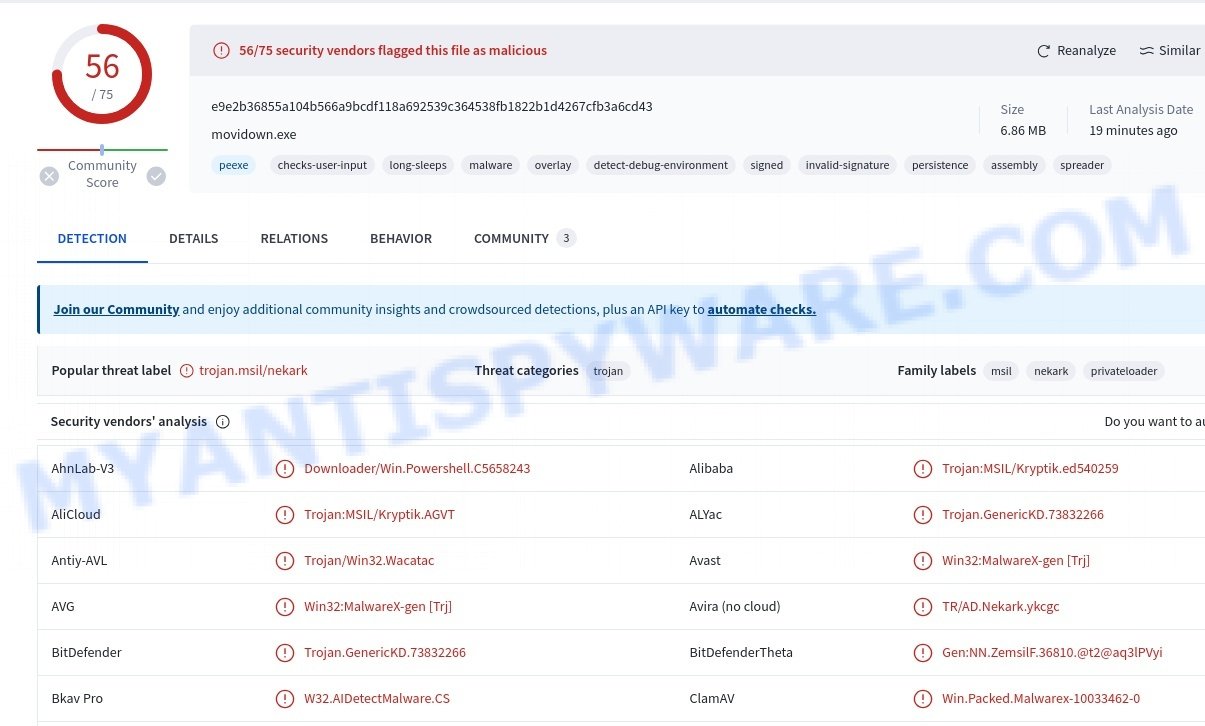The width and height of the screenshot is (1205, 726).
Task: Click the warning icon next to trojan.msil/nekark
Action: coord(187,371)
